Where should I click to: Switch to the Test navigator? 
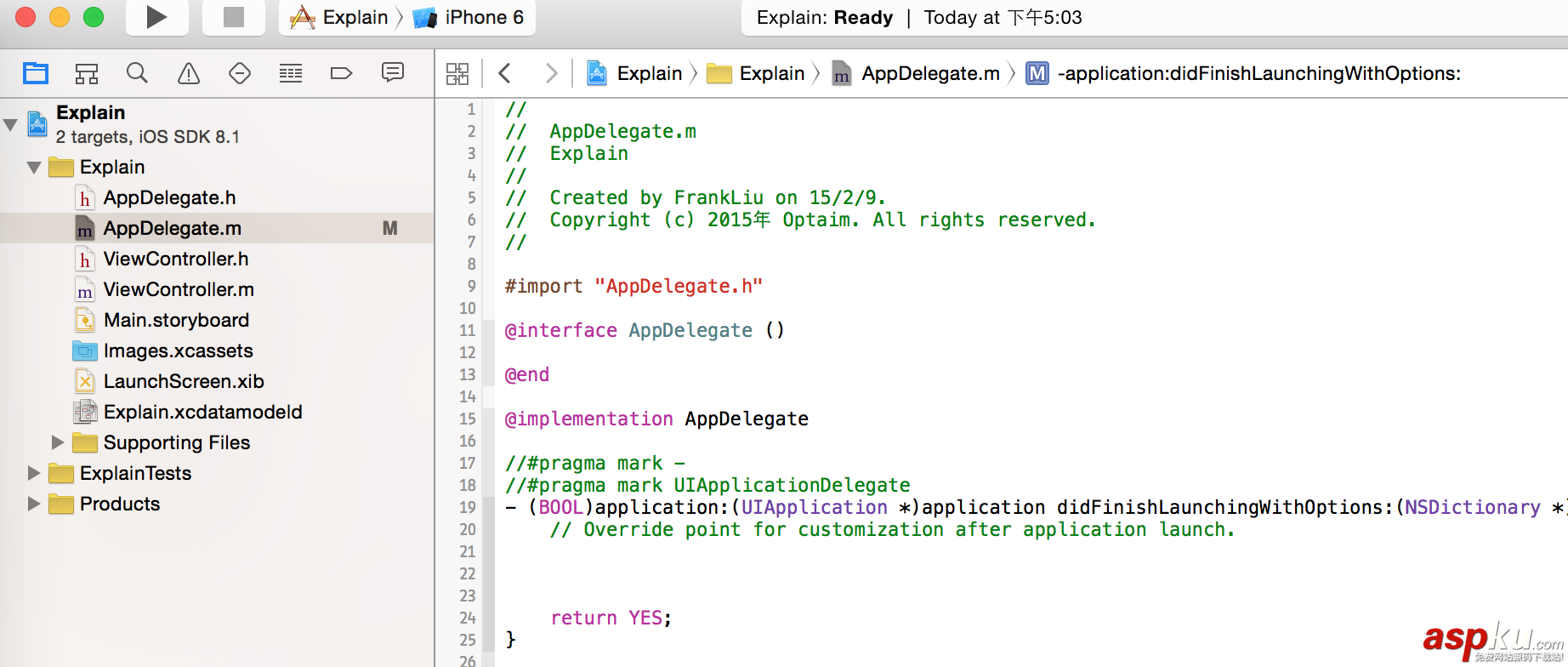[x=240, y=74]
